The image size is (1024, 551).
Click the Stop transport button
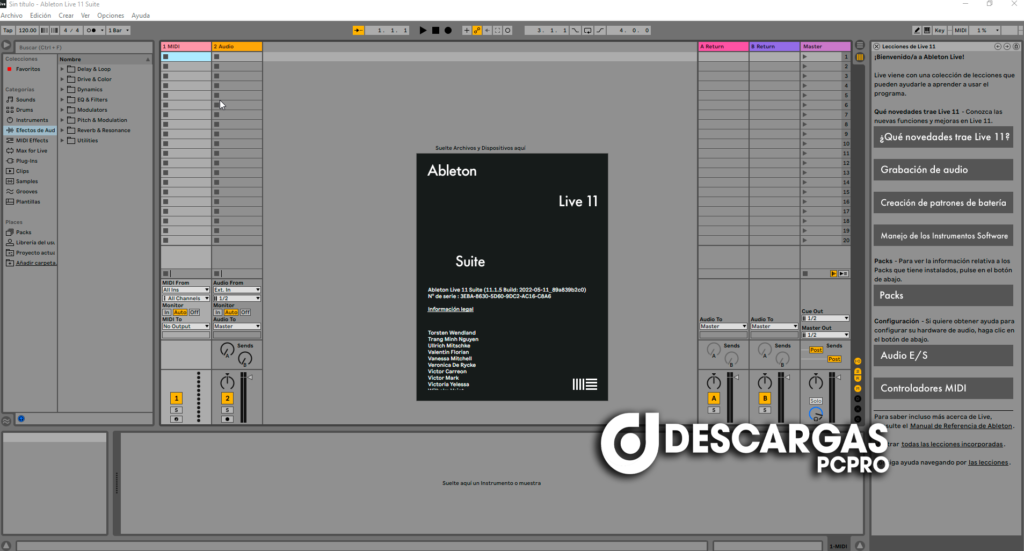click(x=436, y=31)
